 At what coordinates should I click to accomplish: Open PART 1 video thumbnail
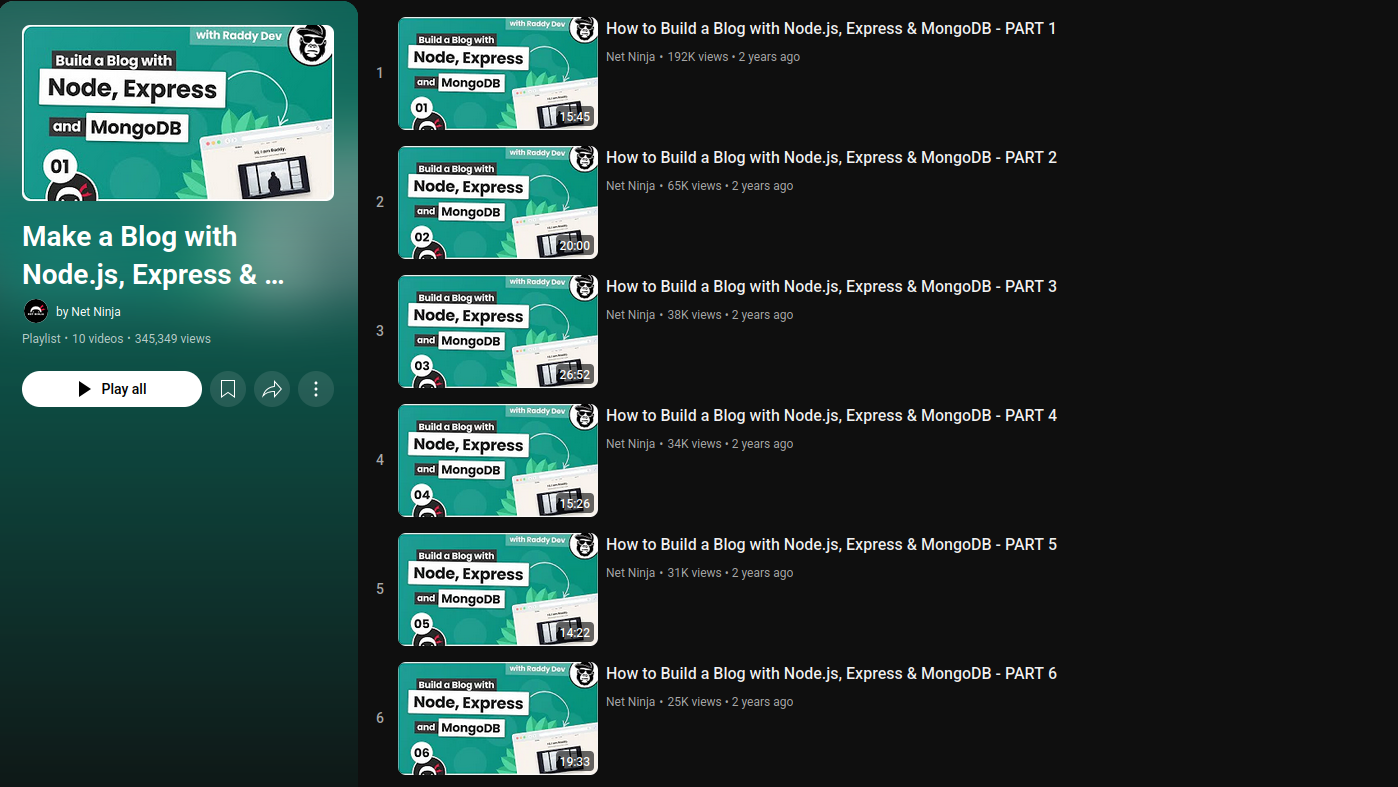pos(497,73)
